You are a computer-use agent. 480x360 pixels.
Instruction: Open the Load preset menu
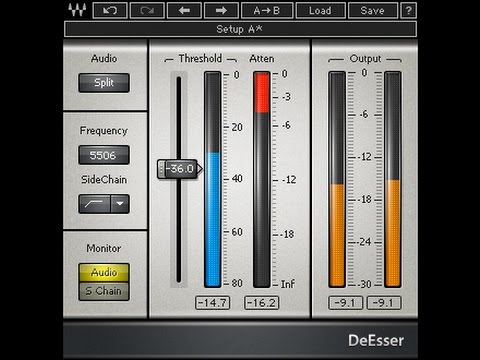320,10
